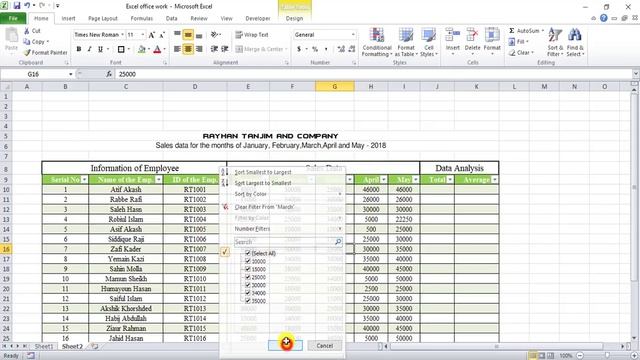Choose Sort Smallest to Largest
640x360 pixels.
pos(263,172)
